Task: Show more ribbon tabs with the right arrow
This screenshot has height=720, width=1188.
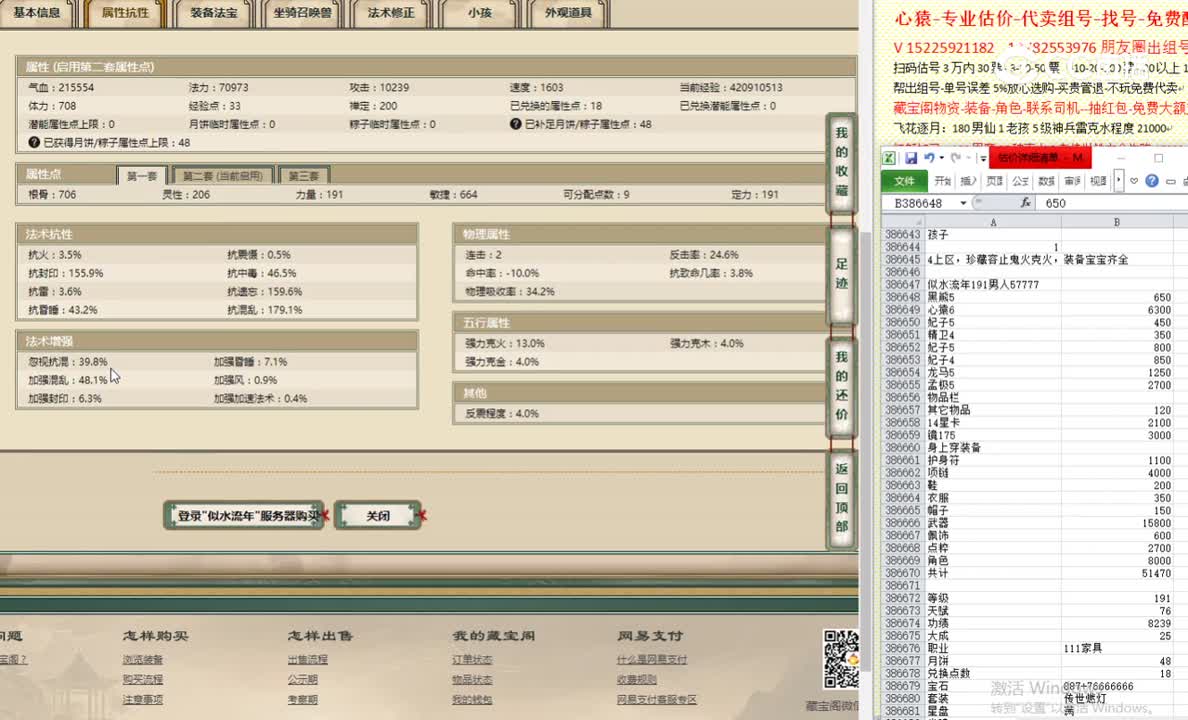Action: click(x=1118, y=181)
